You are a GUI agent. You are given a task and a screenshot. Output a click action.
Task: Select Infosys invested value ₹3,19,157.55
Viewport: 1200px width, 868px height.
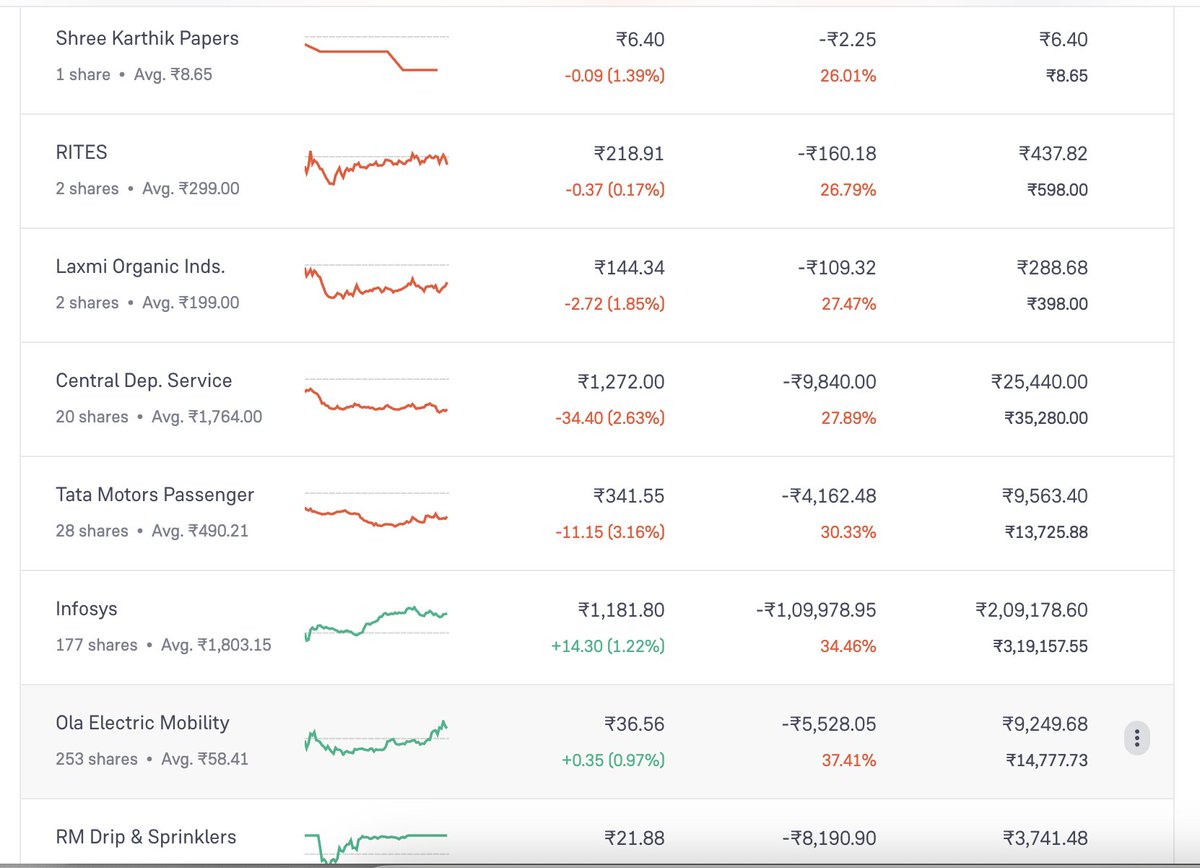pyautogui.click(x=1041, y=646)
